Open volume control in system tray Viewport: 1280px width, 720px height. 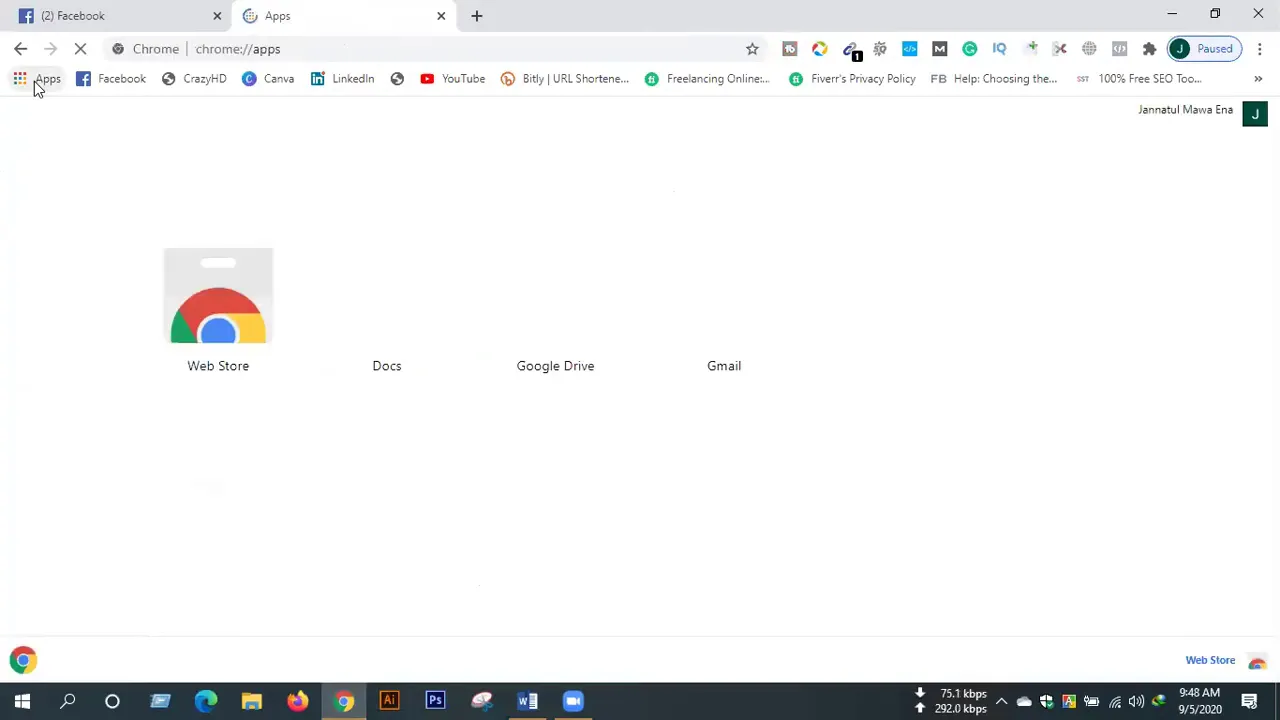1136,701
